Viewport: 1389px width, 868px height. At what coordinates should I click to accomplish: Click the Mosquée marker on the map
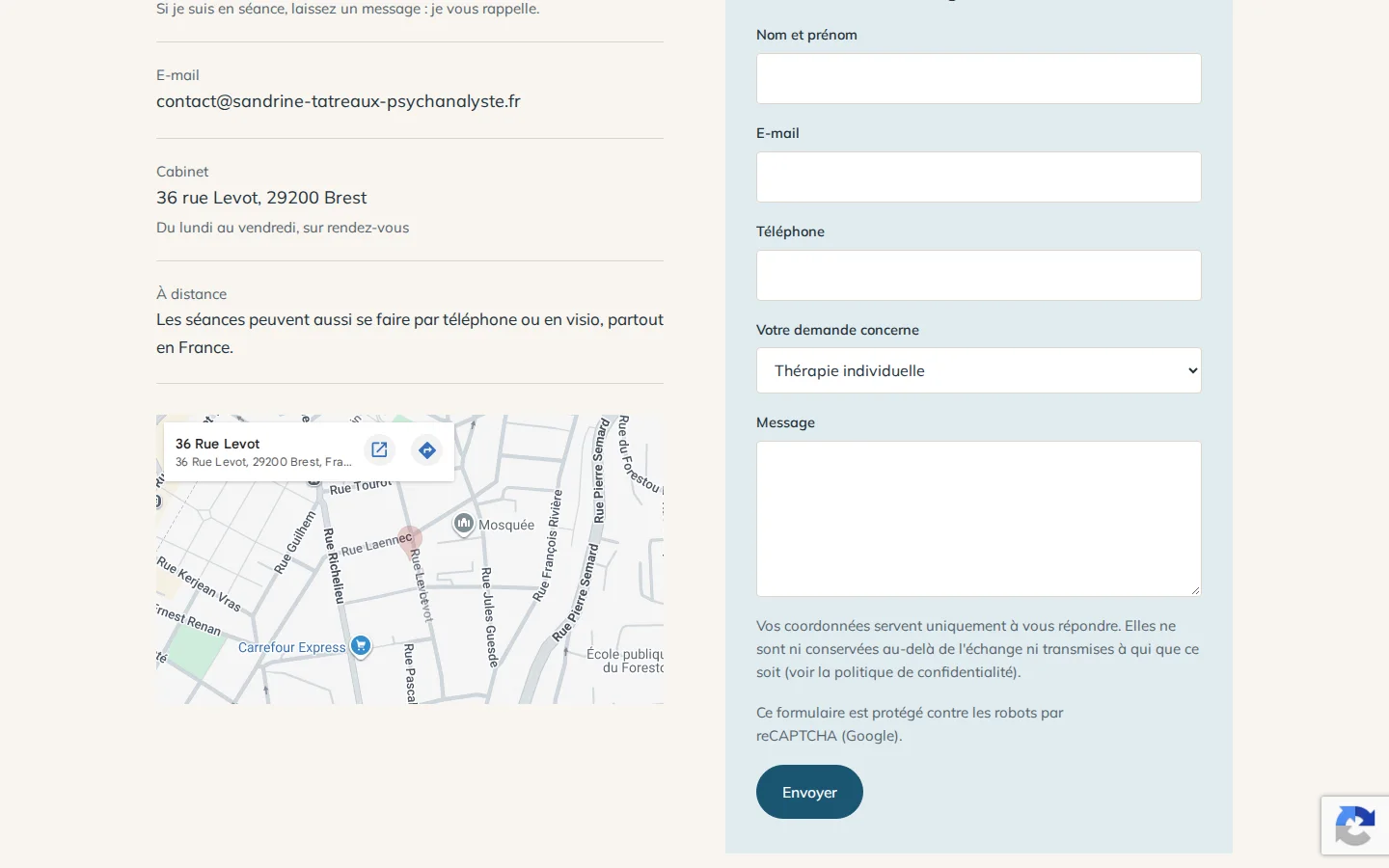(464, 524)
